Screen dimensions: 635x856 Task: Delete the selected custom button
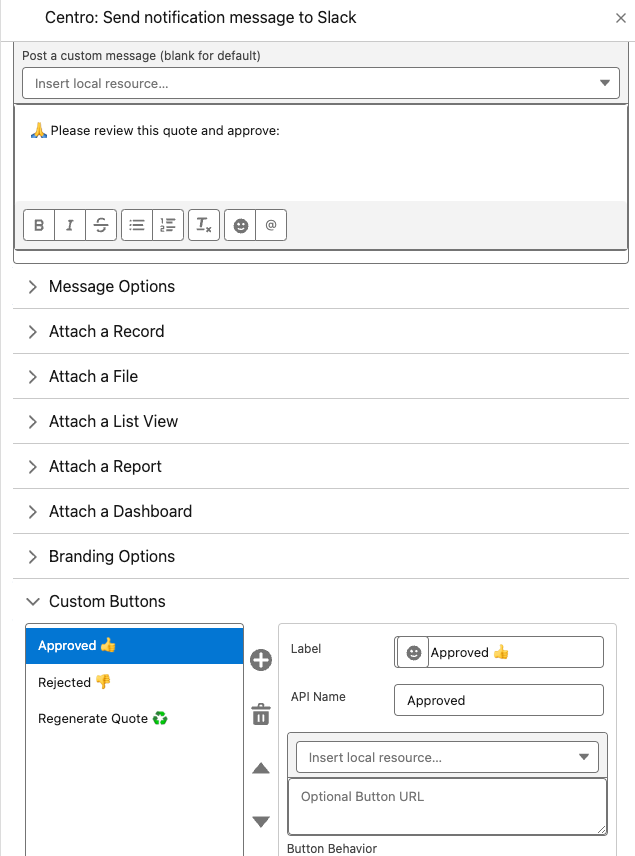(x=260, y=714)
